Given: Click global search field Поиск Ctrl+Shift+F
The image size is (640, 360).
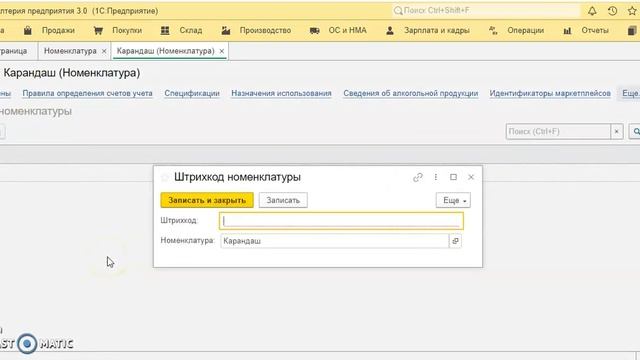Looking at the screenshot, I should (486, 11).
